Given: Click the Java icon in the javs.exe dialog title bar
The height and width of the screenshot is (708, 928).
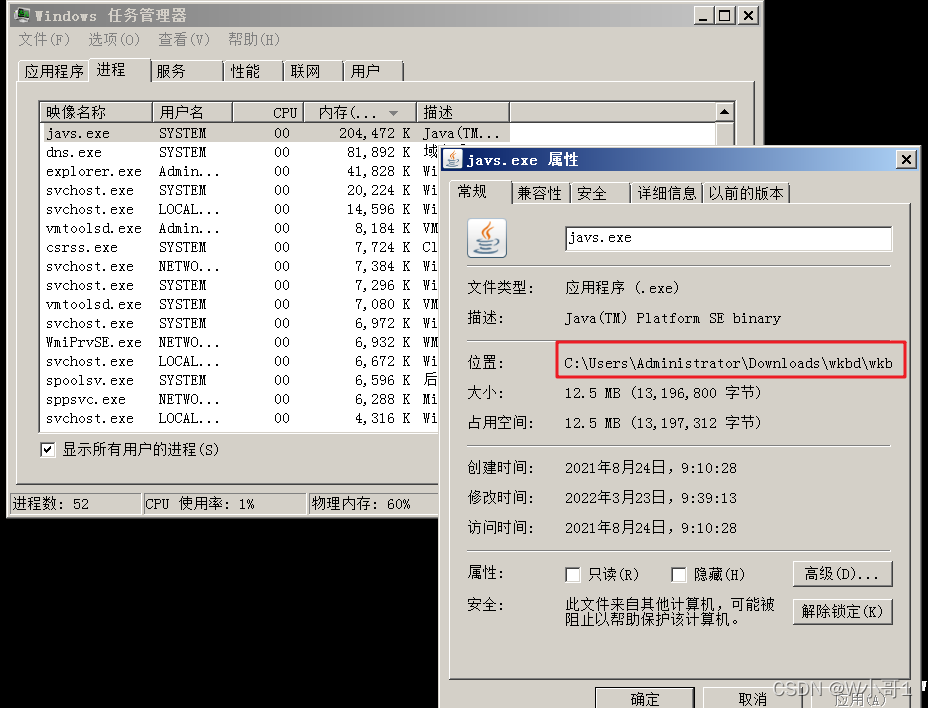Looking at the screenshot, I should pyautogui.click(x=455, y=159).
